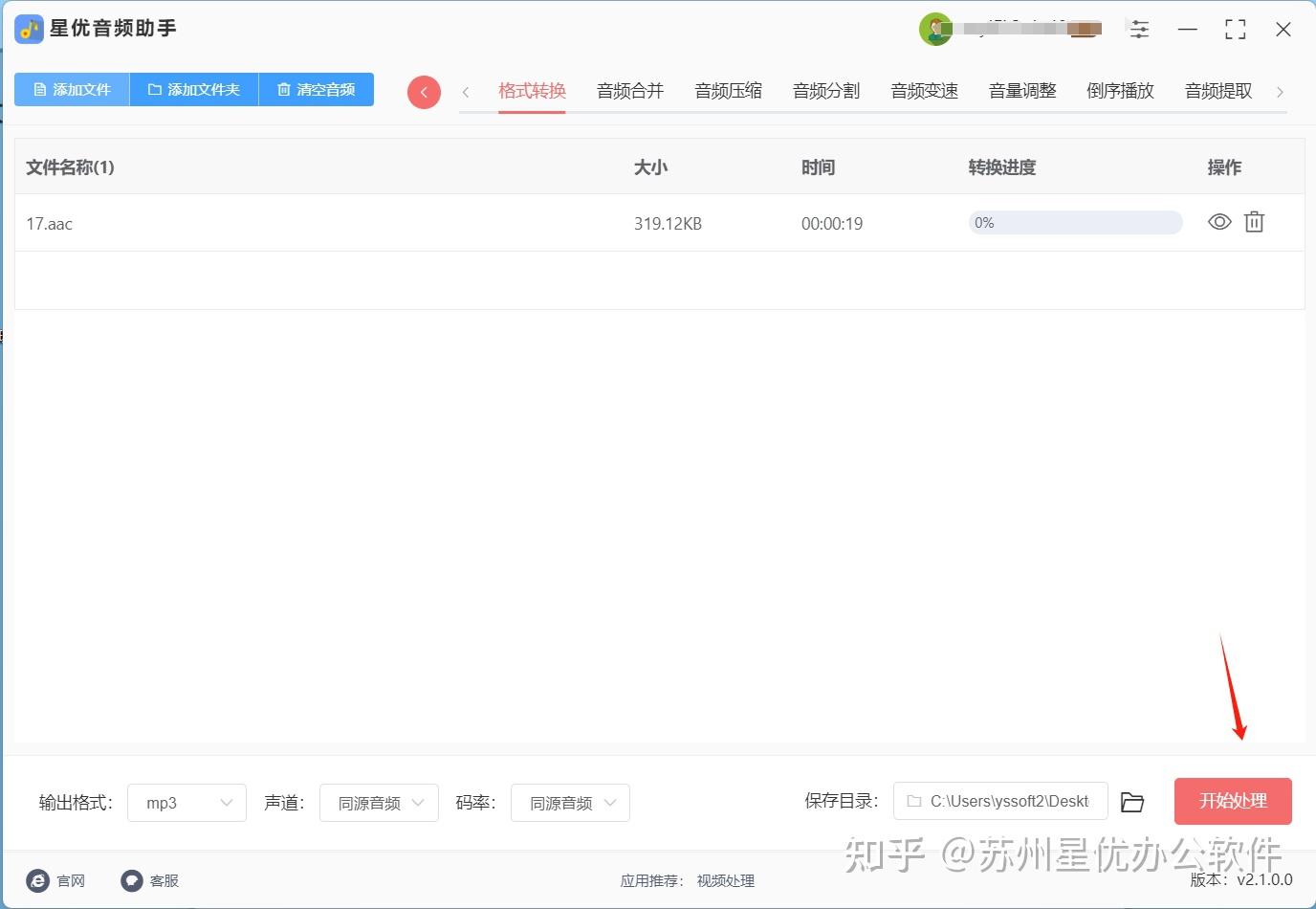Select the 音频提取 tab
Image resolution: width=1316 pixels, height=909 pixels.
point(1217,90)
